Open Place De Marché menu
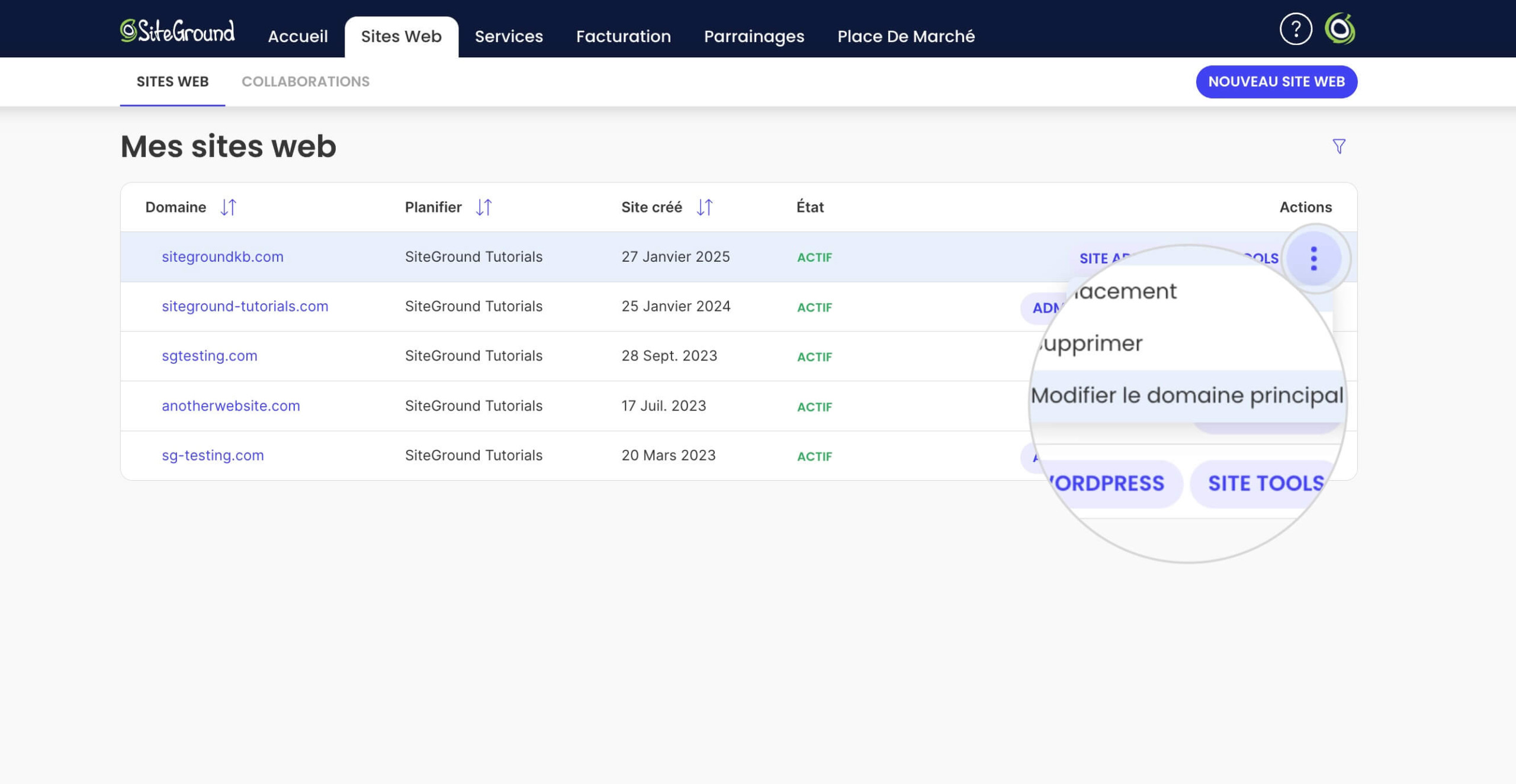The height and width of the screenshot is (784, 1516). point(906,36)
